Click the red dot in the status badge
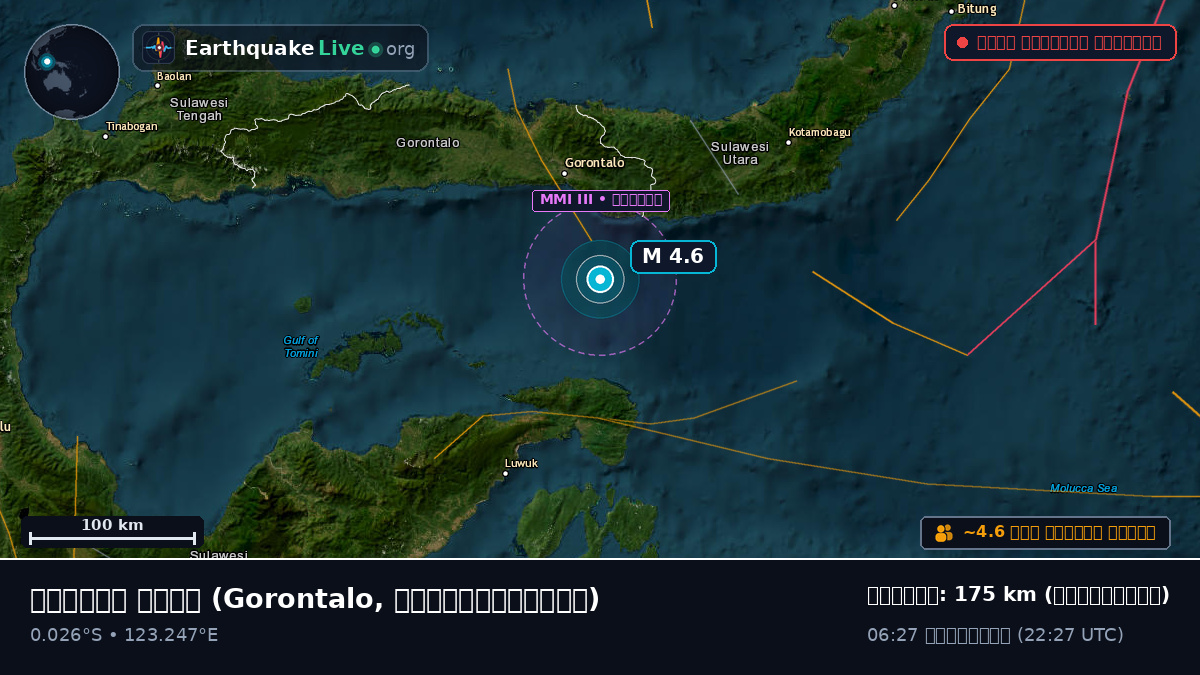Image resolution: width=1200 pixels, height=675 pixels. pyautogui.click(x=962, y=42)
